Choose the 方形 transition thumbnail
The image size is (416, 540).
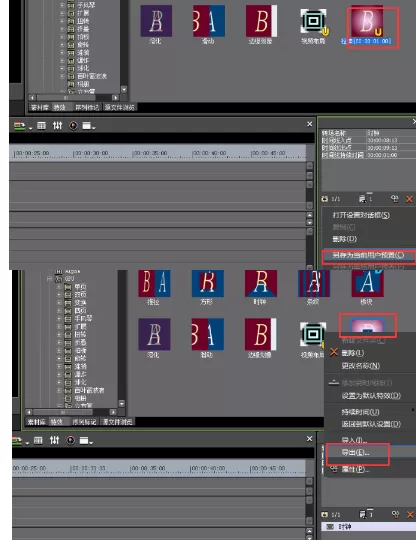[x=208, y=284]
